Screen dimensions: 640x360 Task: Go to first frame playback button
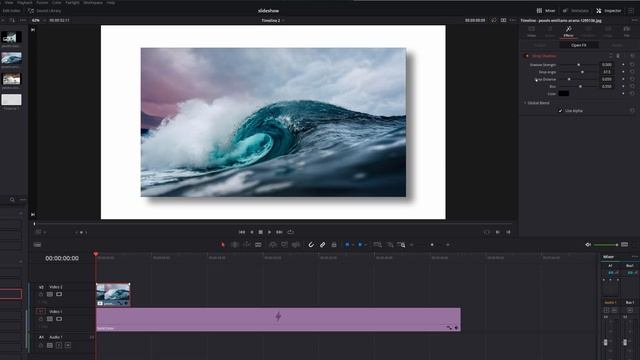pos(242,232)
